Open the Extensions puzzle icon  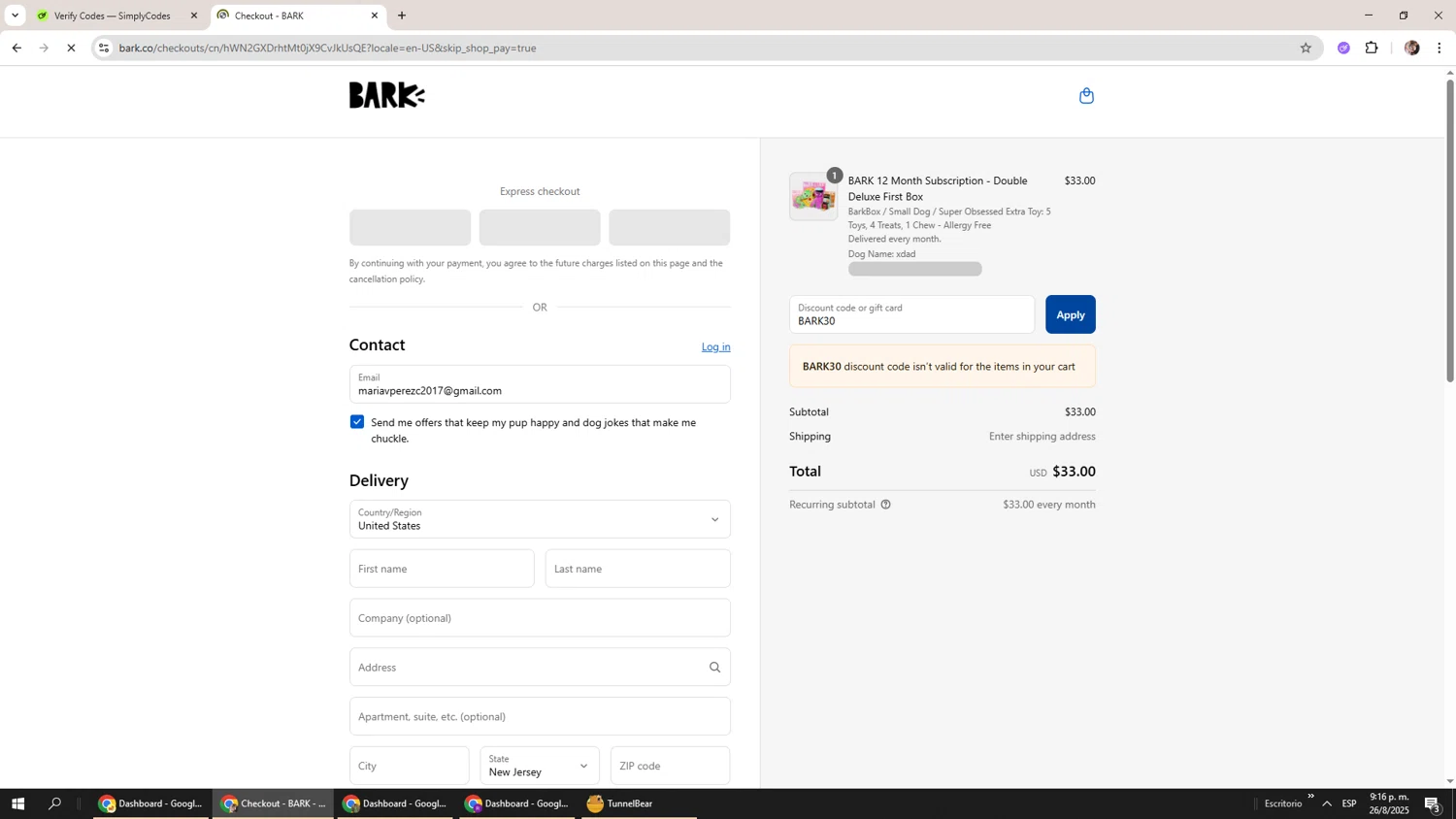click(1372, 48)
